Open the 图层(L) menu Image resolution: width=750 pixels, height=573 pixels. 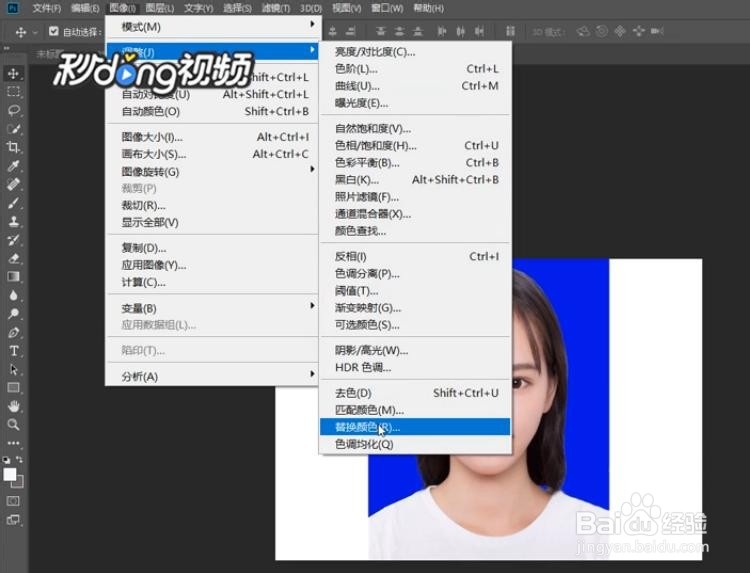(x=160, y=8)
